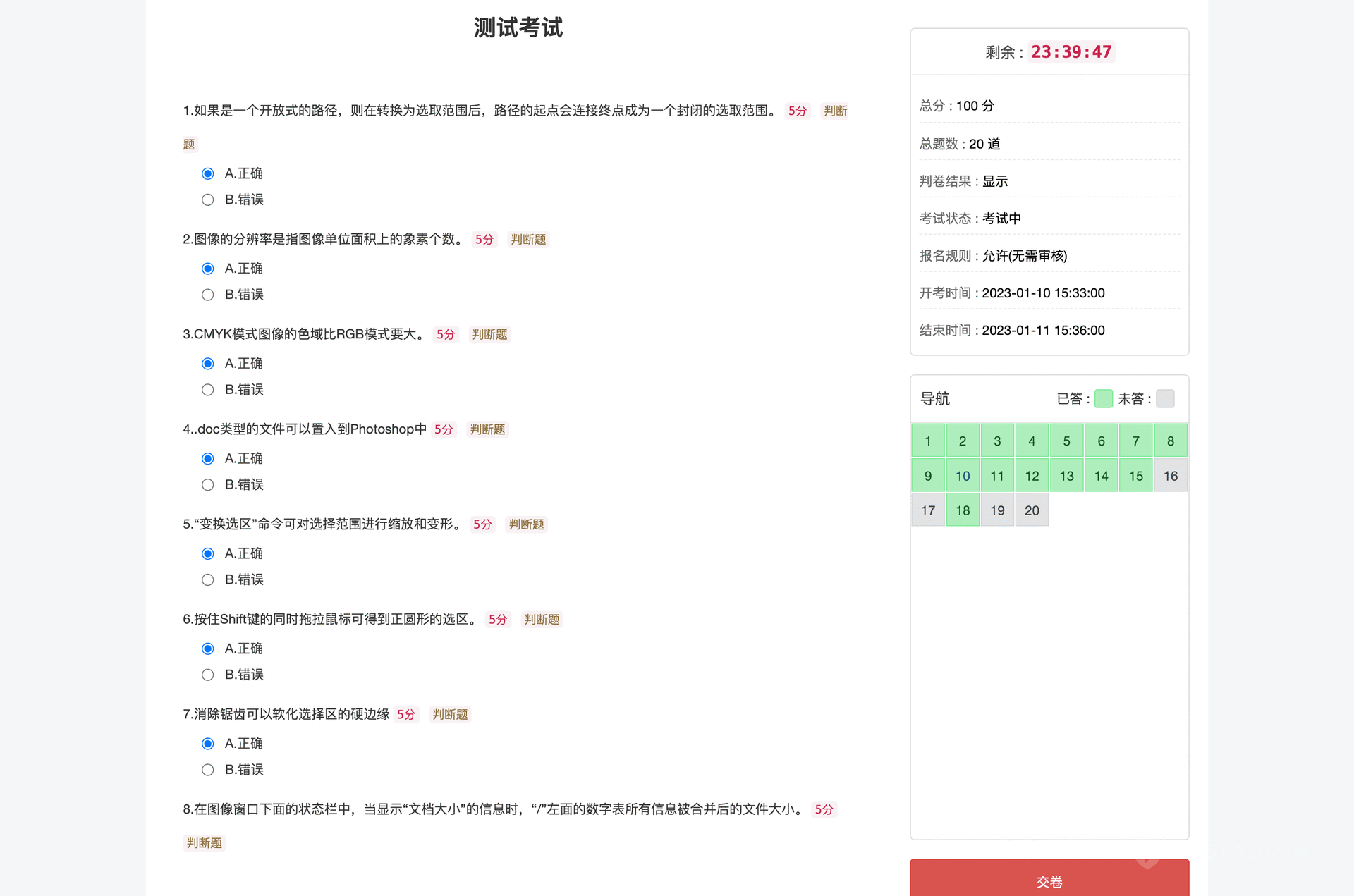Click navigation cell number 8
This screenshot has width=1354, height=896.
coord(1170,441)
